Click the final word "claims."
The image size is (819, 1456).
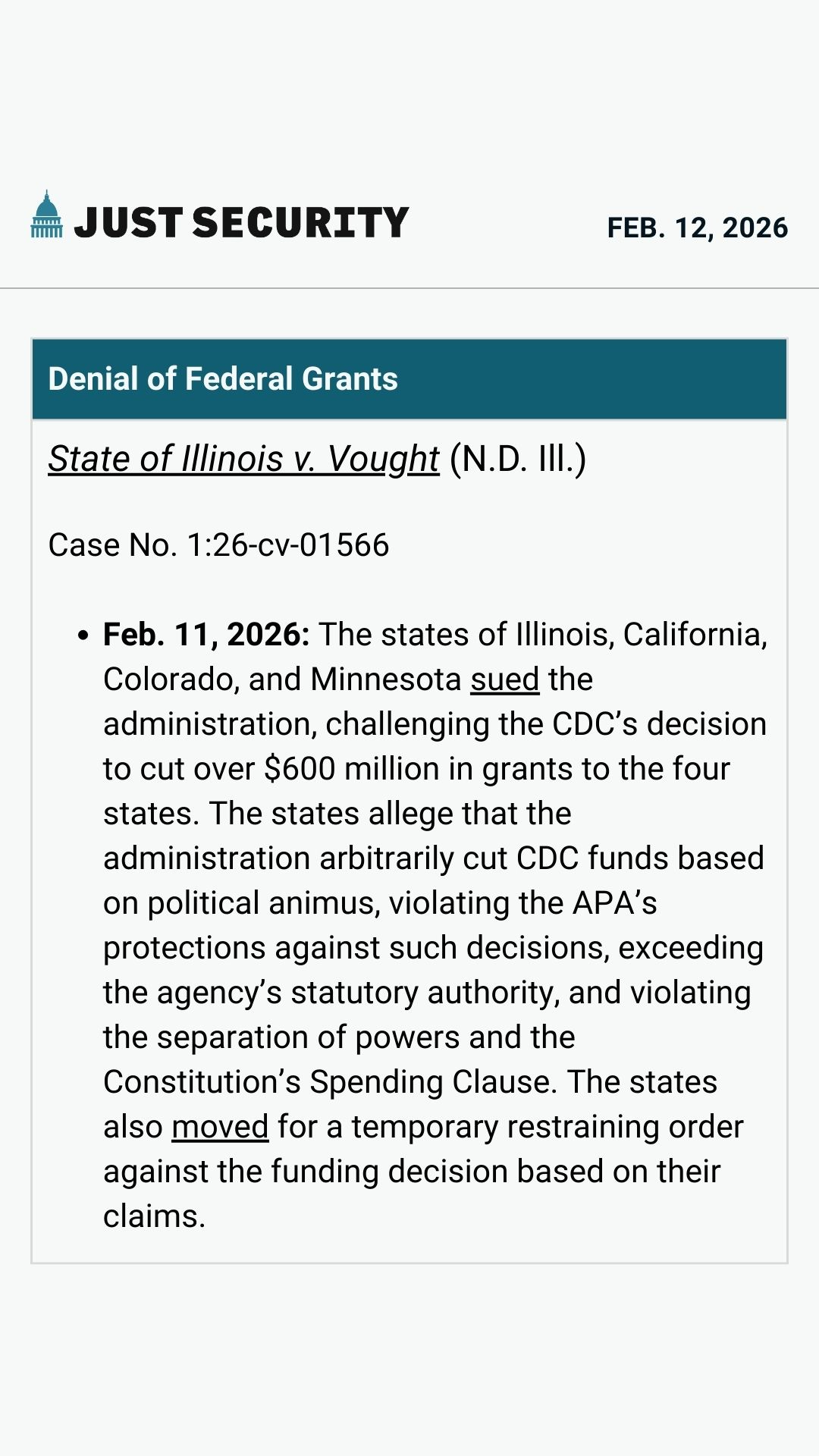(x=154, y=1216)
